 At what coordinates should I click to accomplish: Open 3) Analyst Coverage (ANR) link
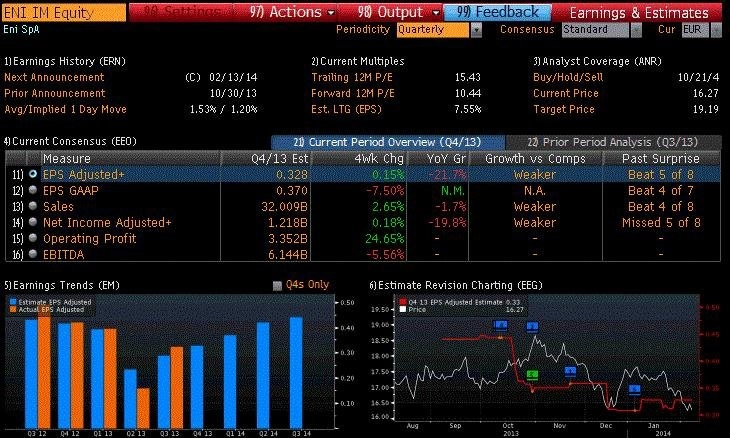tap(597, 61)
